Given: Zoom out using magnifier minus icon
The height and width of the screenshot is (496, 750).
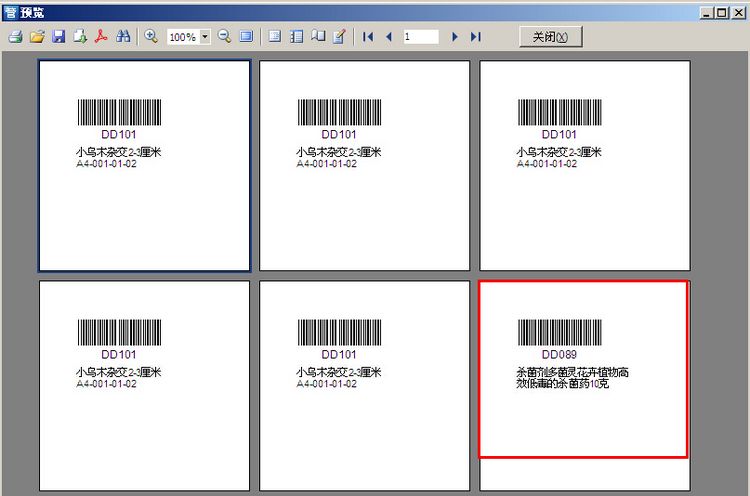Looking at the screenshot, I should click(224, 37).
